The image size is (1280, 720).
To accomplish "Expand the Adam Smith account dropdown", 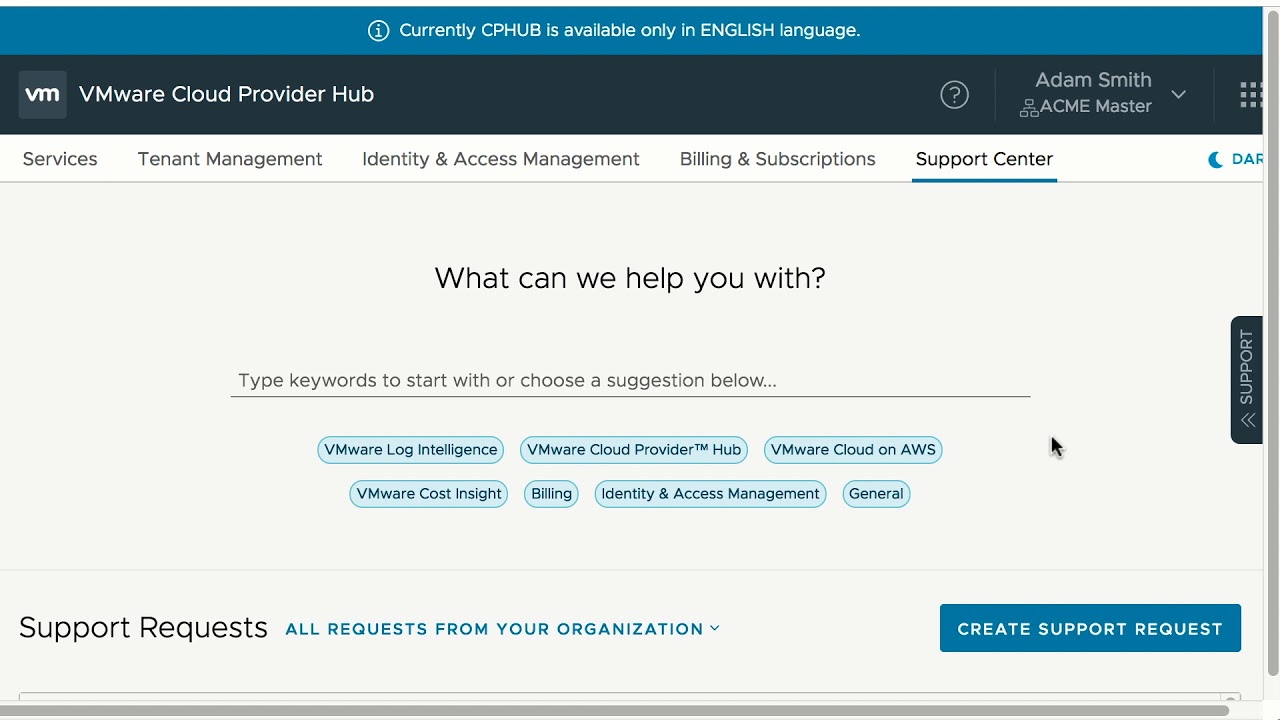I will 1179,94.
